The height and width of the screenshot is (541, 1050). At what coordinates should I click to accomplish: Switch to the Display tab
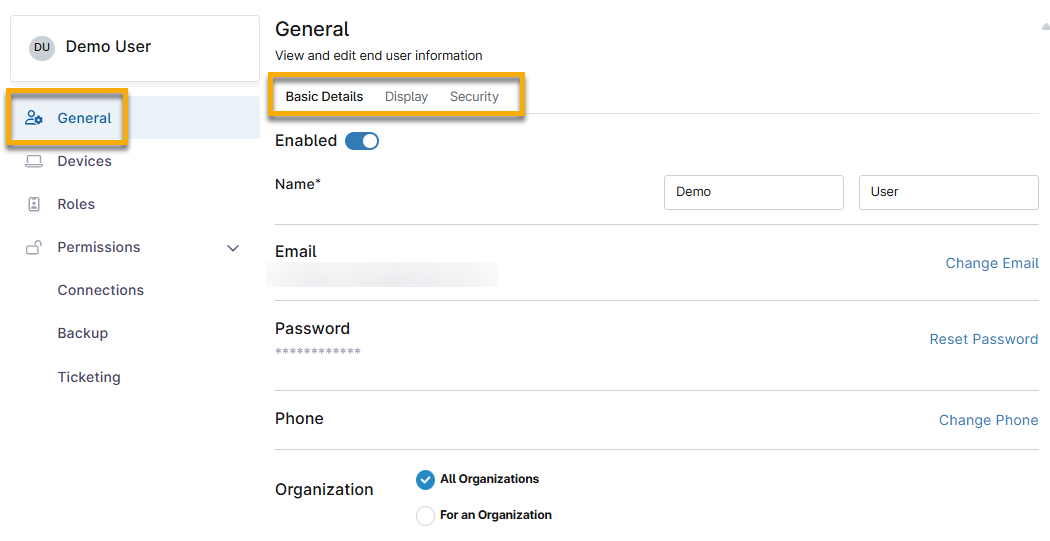click(x=406, y=97)
